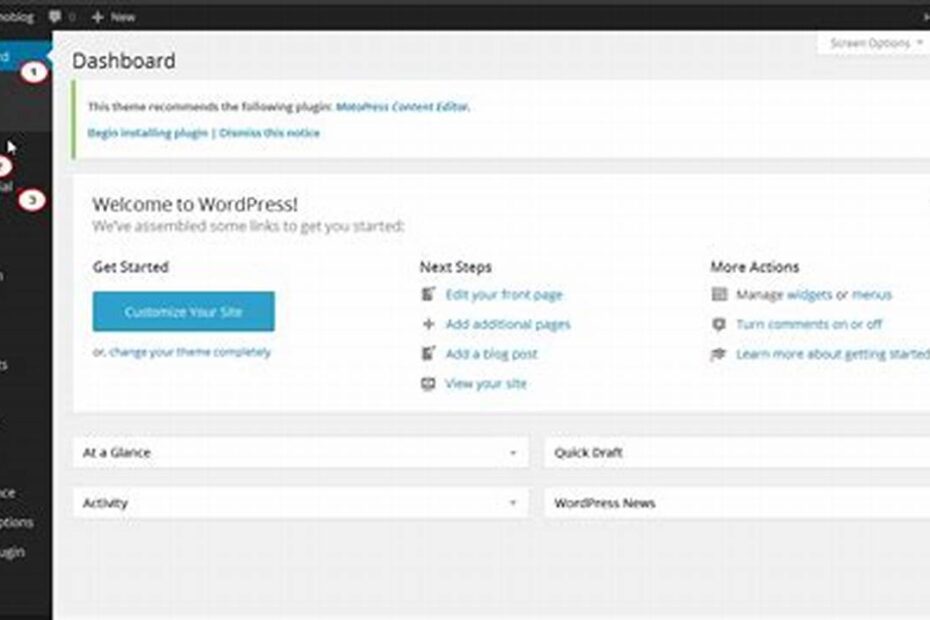The image size is (930, 620).
Task: Open Learn more about getting started link
Action: pos(833,354)
